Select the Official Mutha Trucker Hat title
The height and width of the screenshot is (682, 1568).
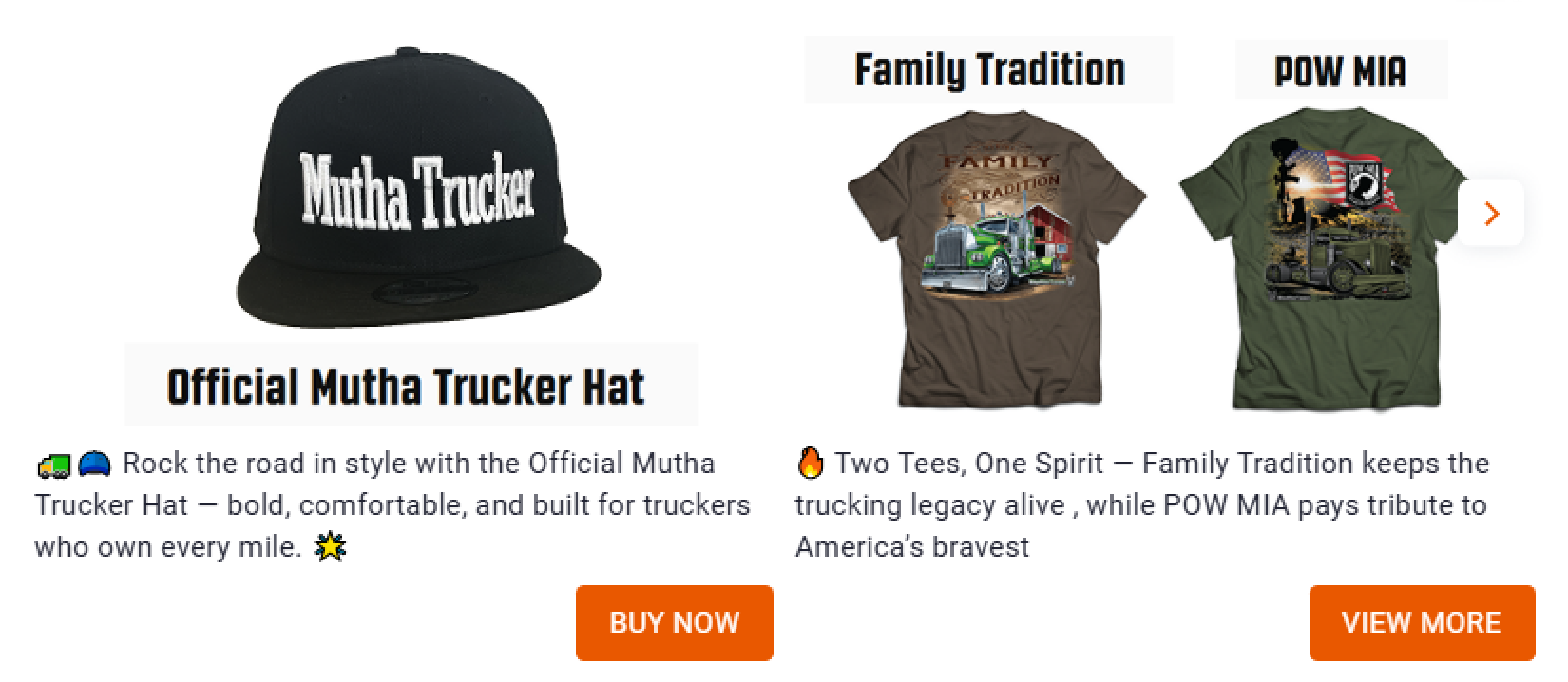point(406,387)
